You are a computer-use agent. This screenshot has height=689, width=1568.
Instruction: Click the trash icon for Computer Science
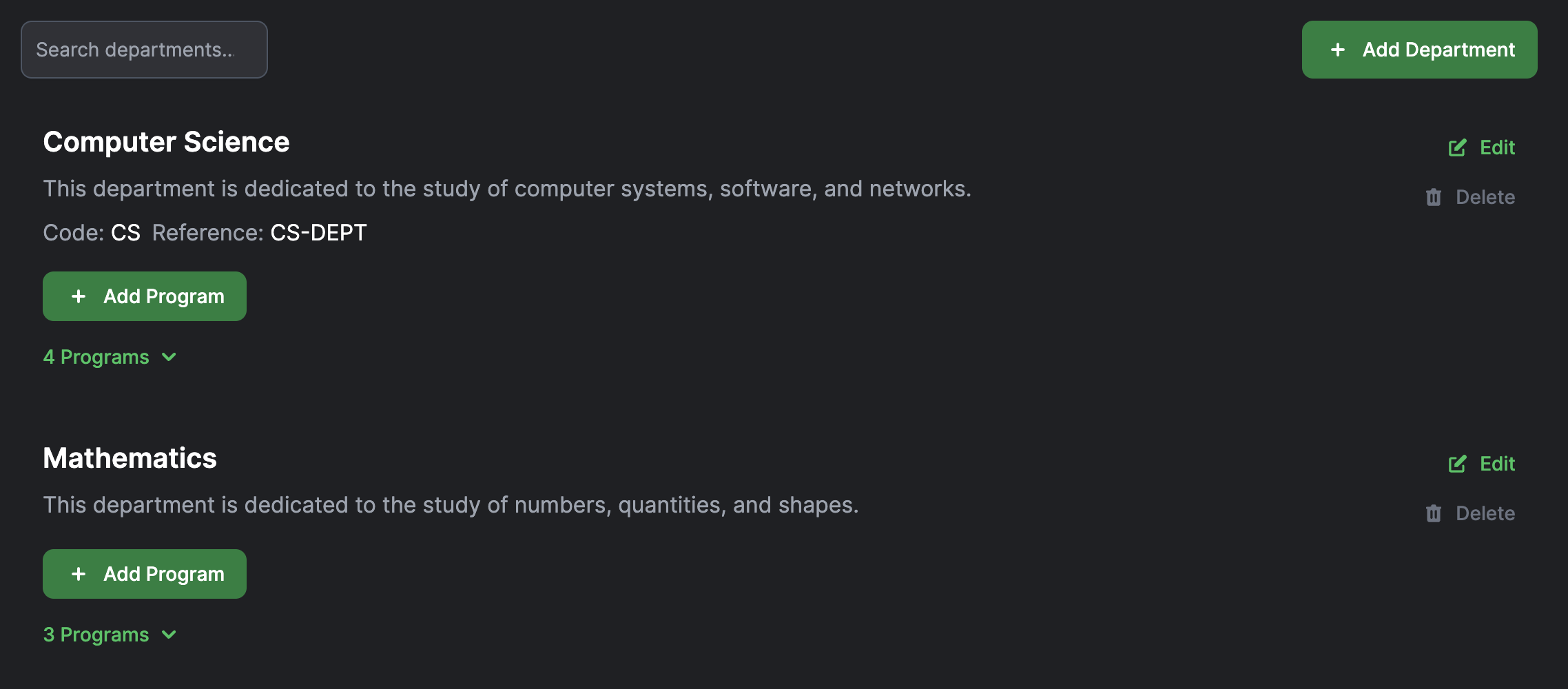coord(1434,197)
